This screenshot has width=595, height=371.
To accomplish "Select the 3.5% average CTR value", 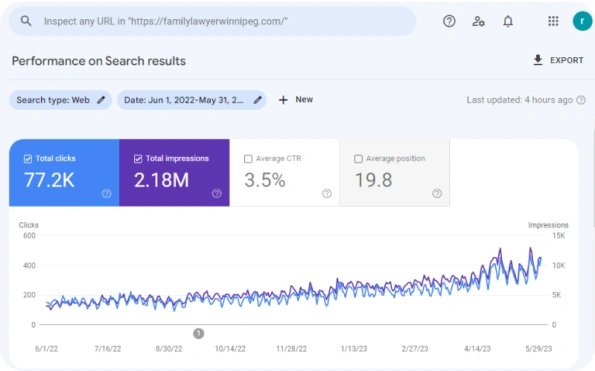I will [264, 180].
